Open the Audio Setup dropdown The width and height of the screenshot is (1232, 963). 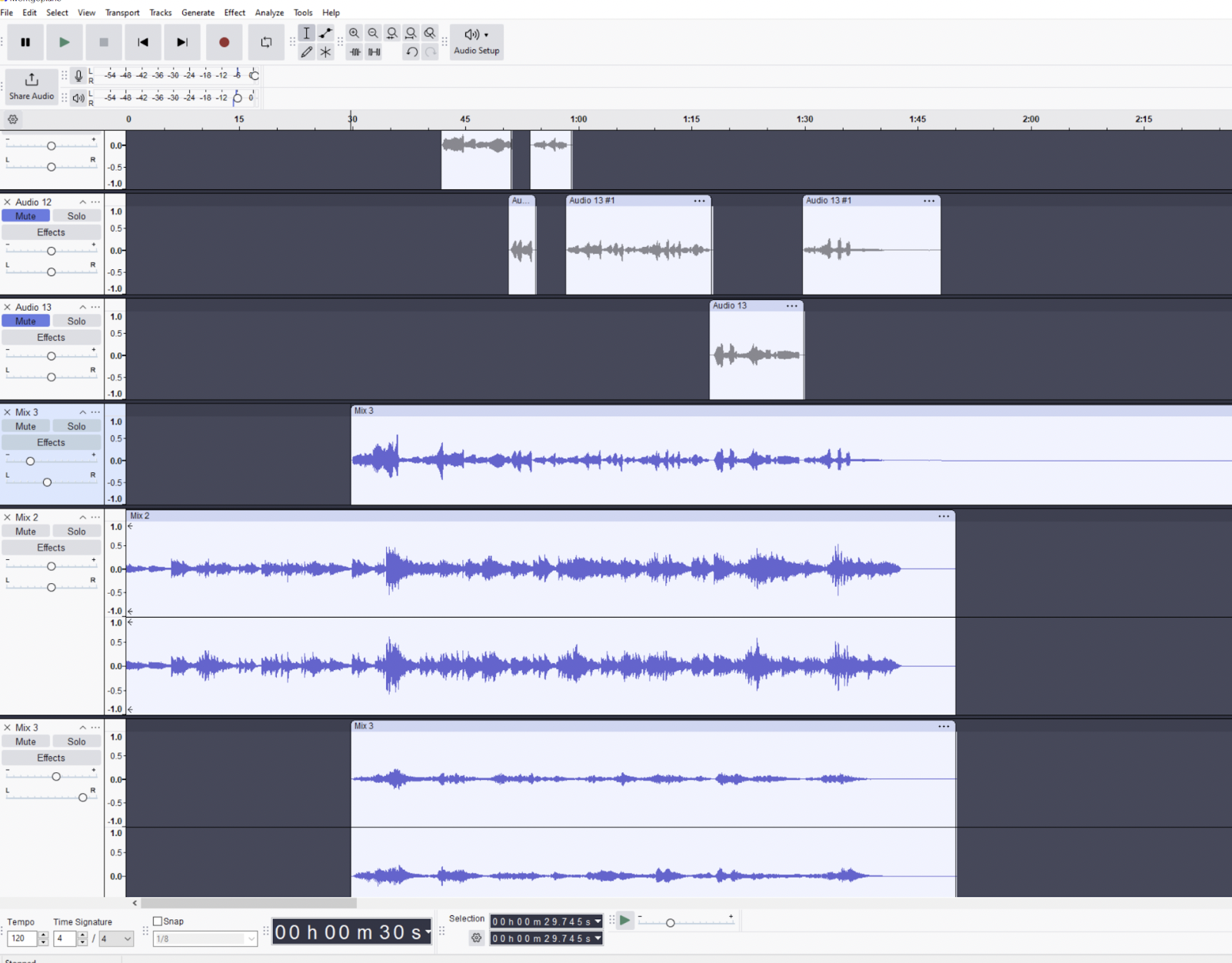point(477,42)
